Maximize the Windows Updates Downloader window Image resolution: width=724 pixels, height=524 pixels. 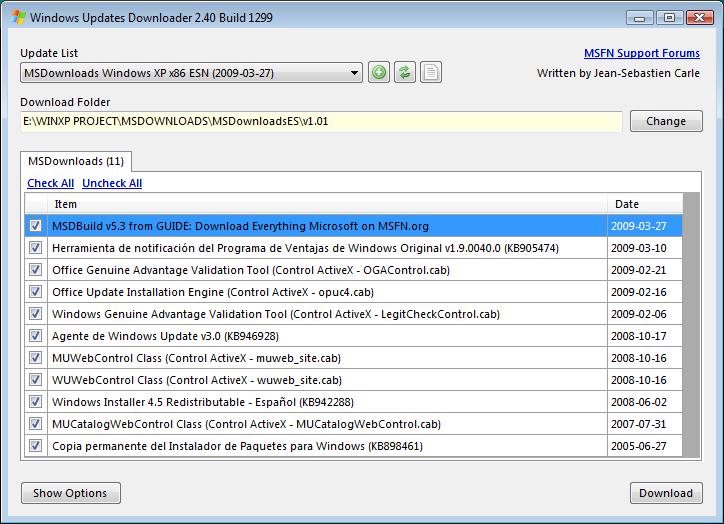point(670,18)
